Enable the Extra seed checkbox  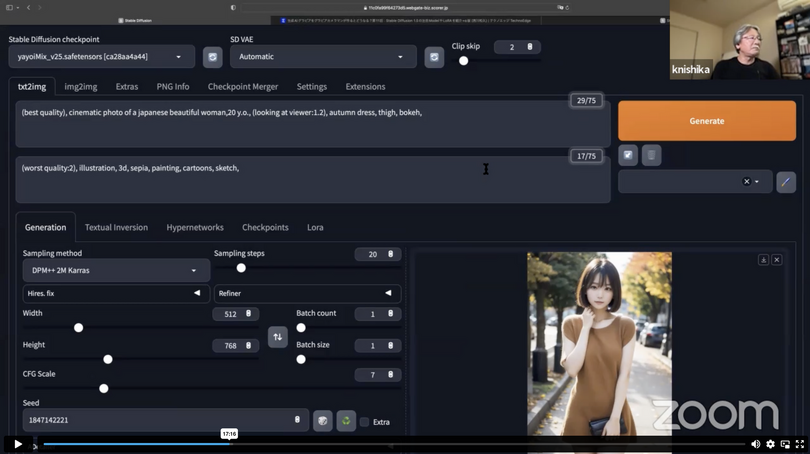click(364, 422)
